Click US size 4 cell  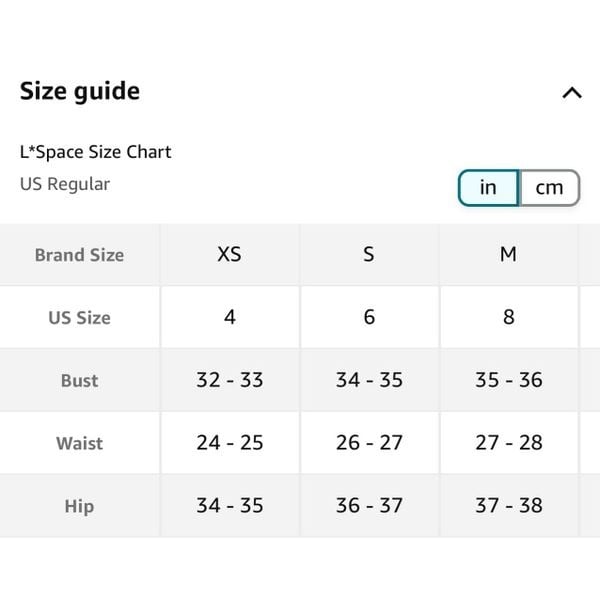pos(230,317)
